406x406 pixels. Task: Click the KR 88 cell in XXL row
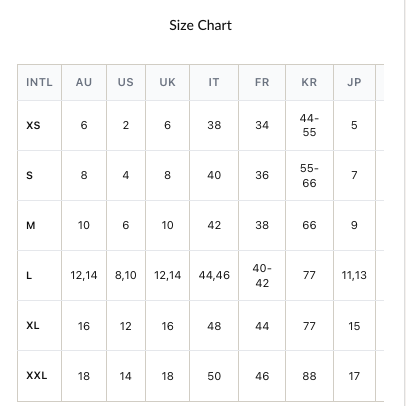pyautogui.click(x=309, y=376)
